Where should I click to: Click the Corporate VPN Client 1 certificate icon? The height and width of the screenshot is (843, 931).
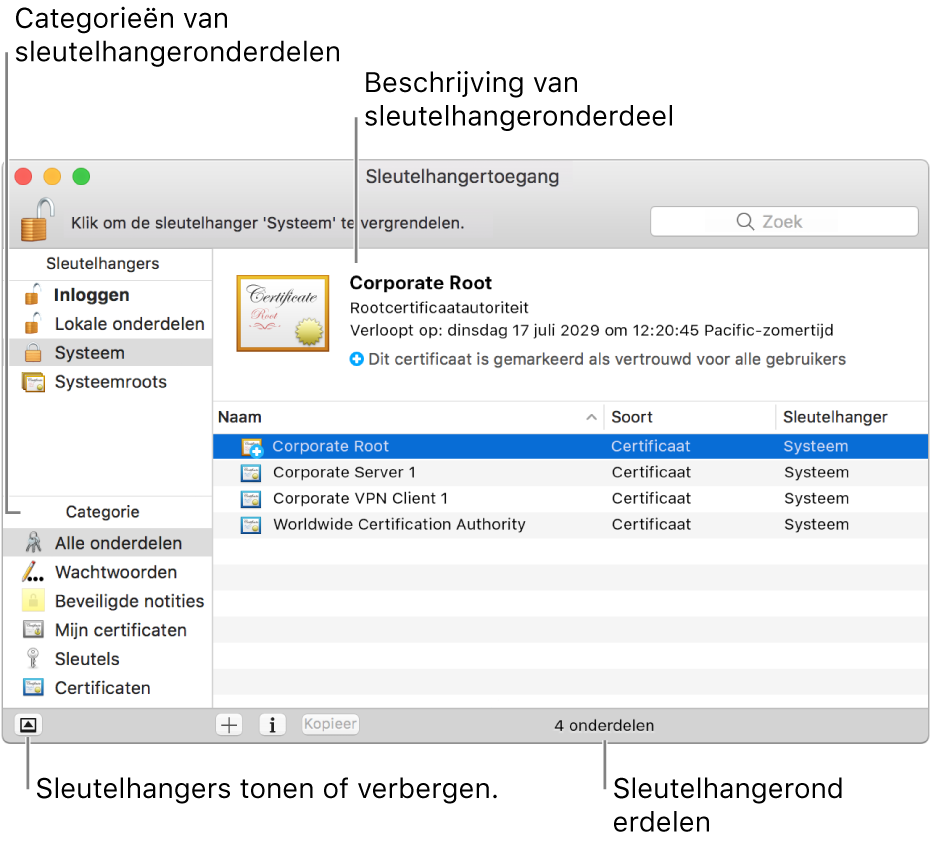coord(251,499)
